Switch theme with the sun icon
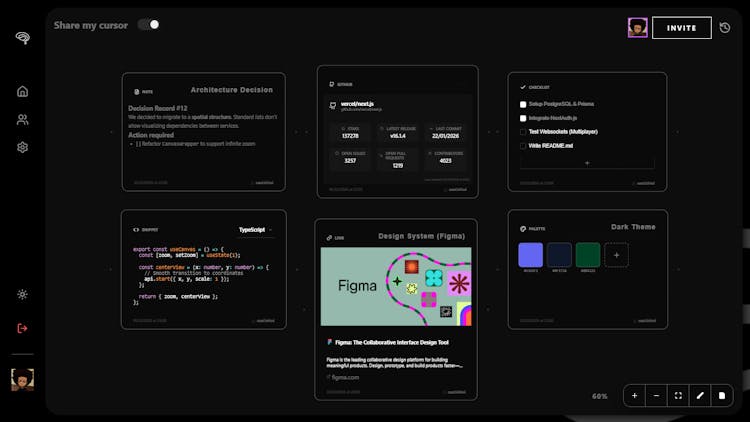Image resolution: width=750 pixels, height=422 pixels. pos(22,294)
